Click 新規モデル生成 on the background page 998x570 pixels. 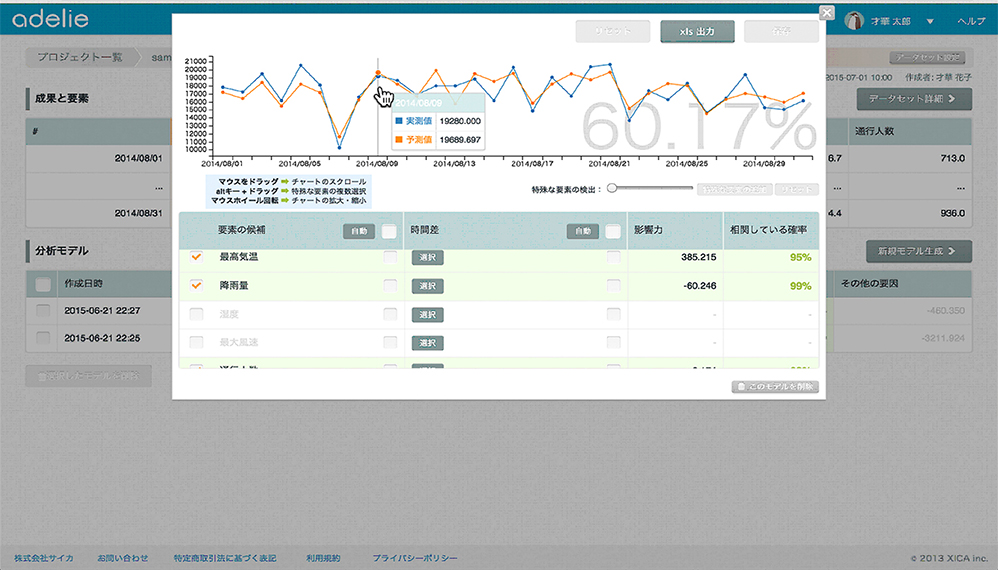918,251
